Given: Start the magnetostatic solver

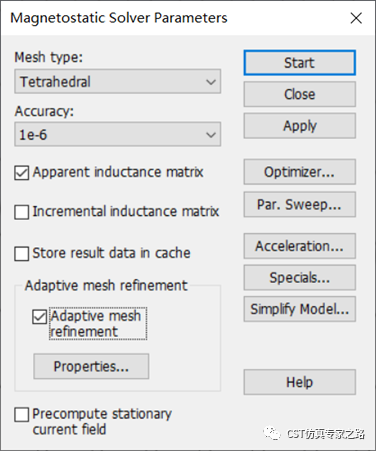Looking at the screenshot, I should [x=299, y=63].
